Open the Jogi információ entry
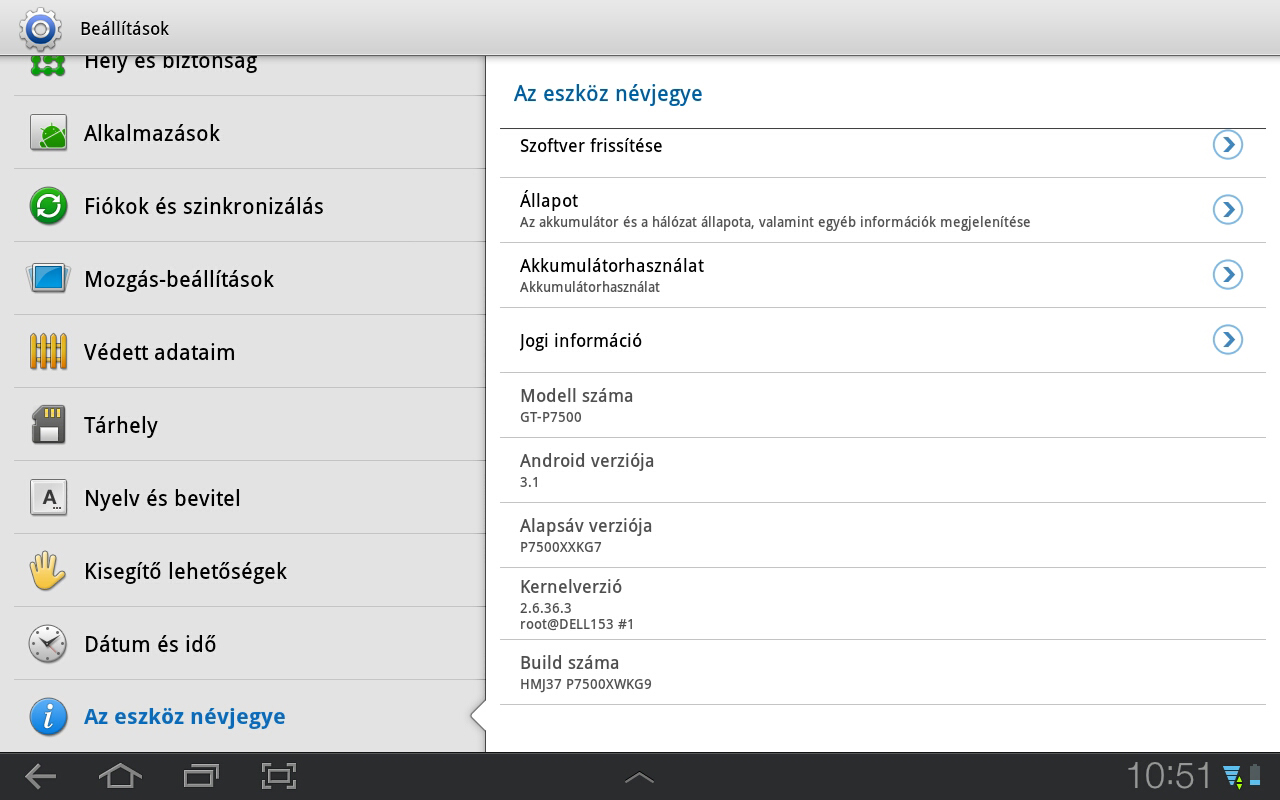Image resolution: width=1280 pixels, height=800 pixels. (883, 340)
